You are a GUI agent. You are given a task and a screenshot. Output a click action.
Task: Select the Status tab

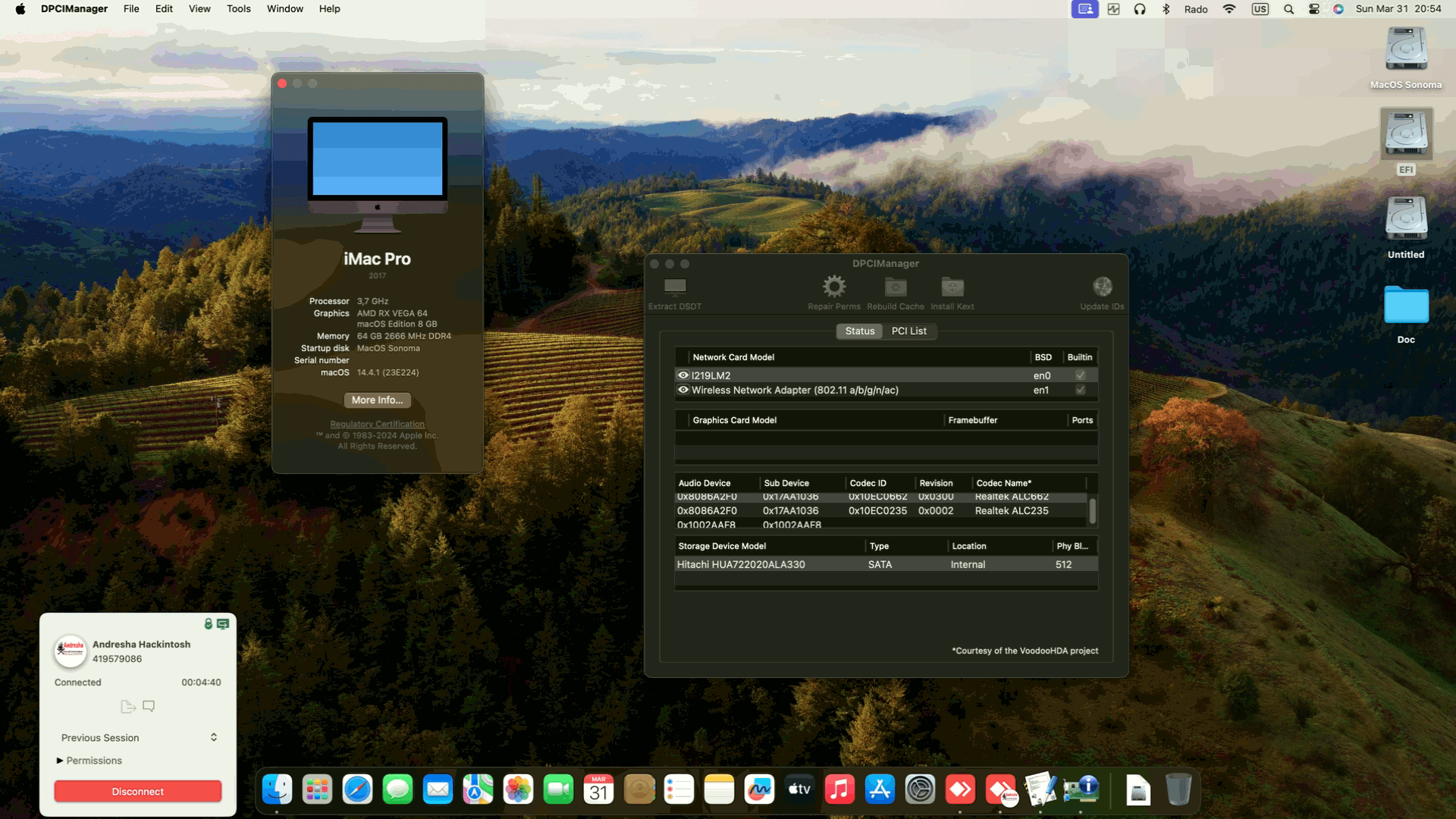click(860, 331)
